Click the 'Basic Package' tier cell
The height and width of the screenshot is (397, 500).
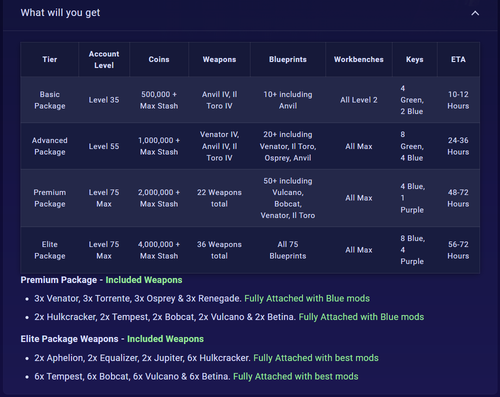[50, 100]
